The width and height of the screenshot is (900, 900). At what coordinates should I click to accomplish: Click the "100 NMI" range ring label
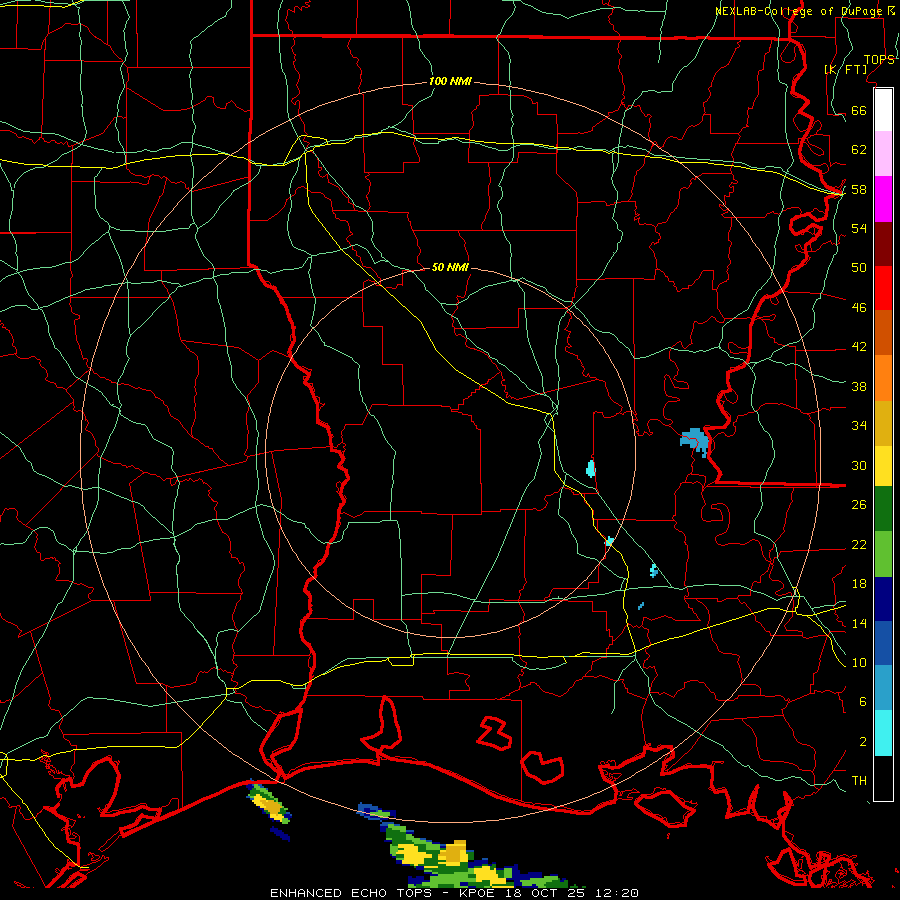[x=450, y=82]
